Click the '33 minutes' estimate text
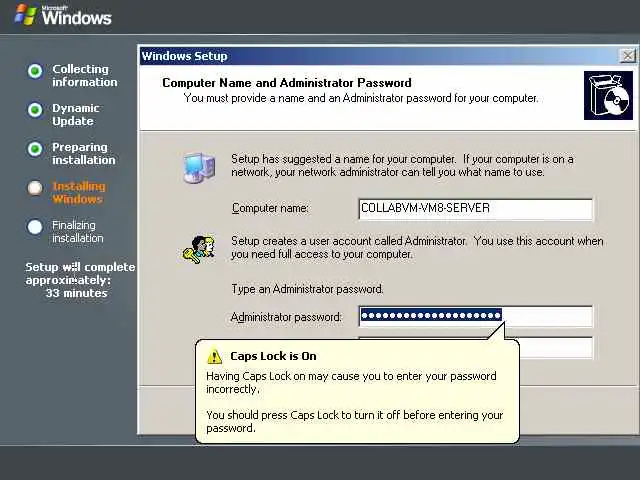Screen dimensions: 640x480 point(76,293)
